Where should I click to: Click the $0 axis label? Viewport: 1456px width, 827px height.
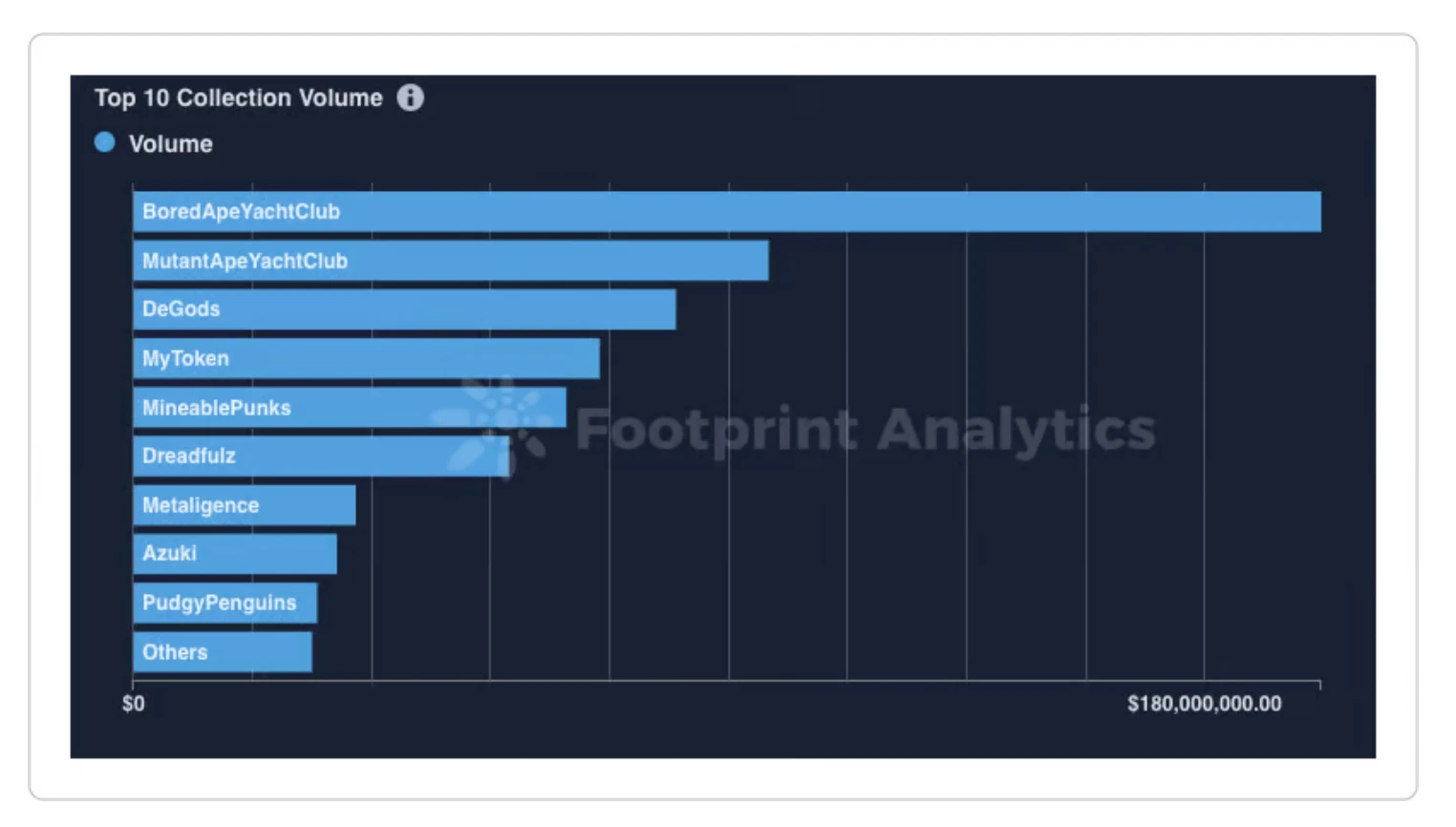point(134,704)
